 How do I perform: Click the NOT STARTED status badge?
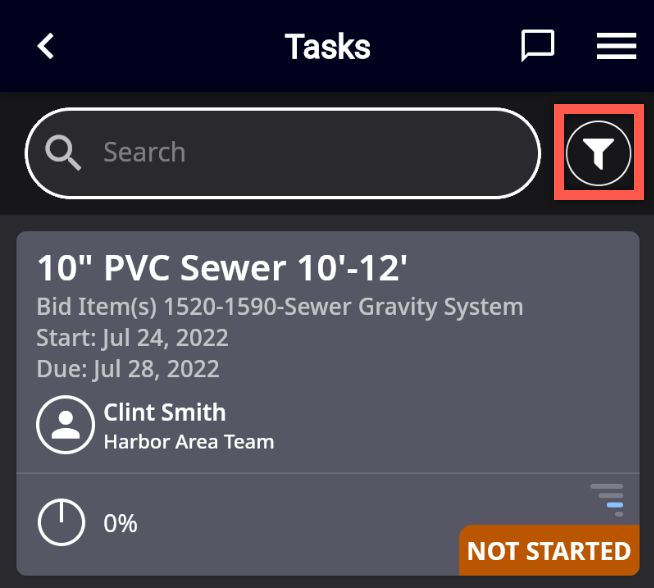point(549,550)
